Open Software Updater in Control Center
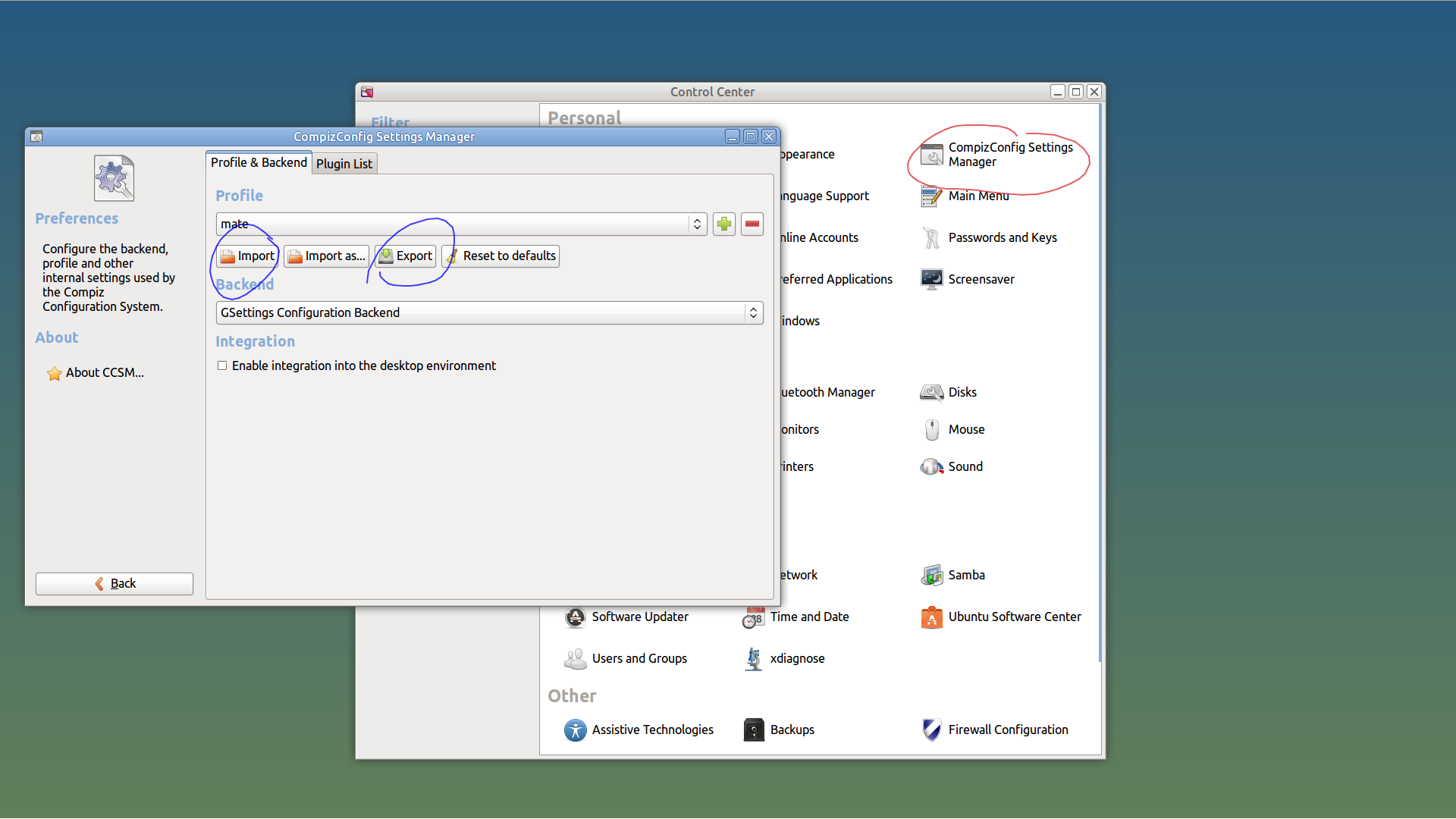This screenshot has height=819, width=1456. [626, 617]
